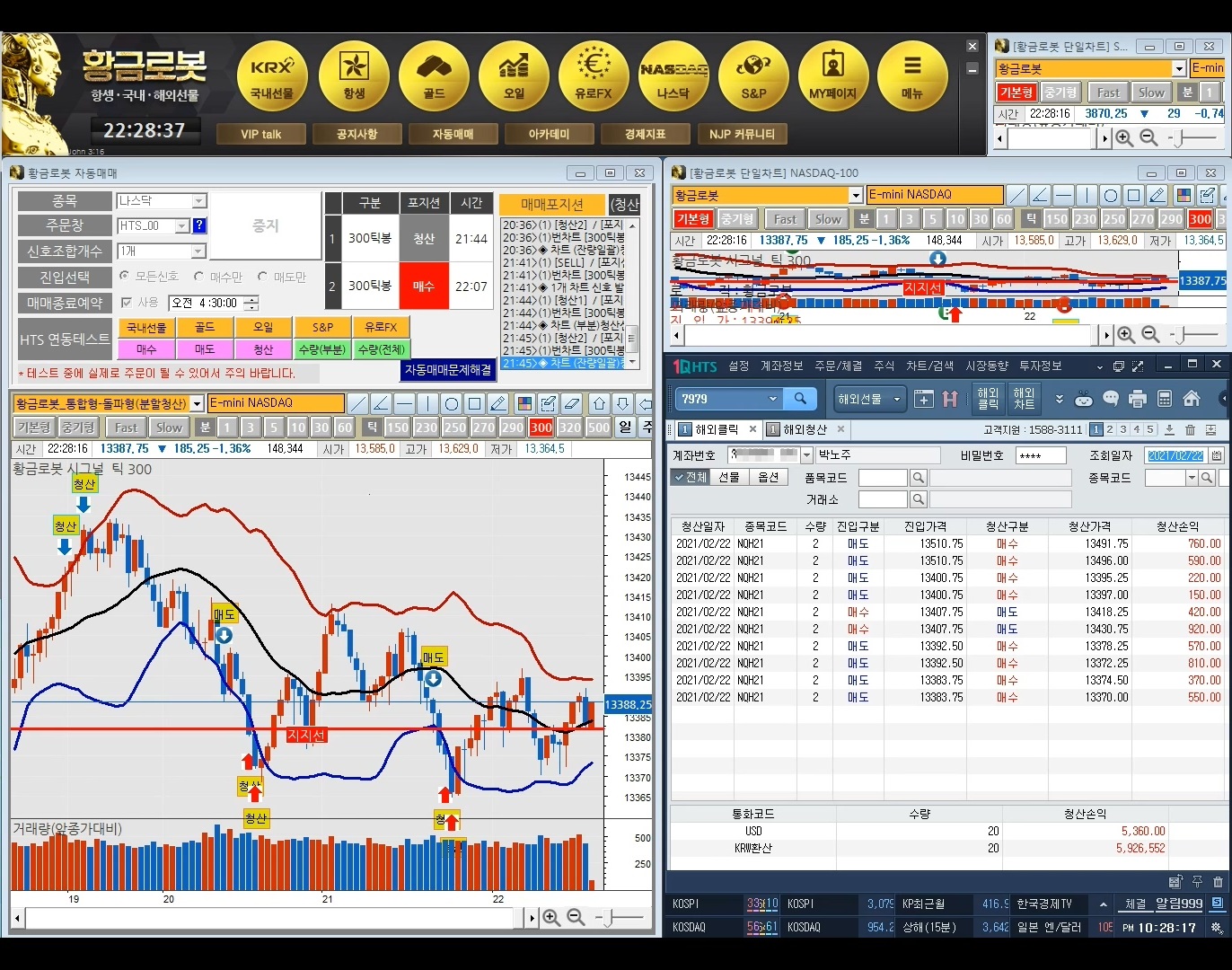Open the S&P round icon
1232x970 pixels.
pyautogui.click(x=753, y=75)
